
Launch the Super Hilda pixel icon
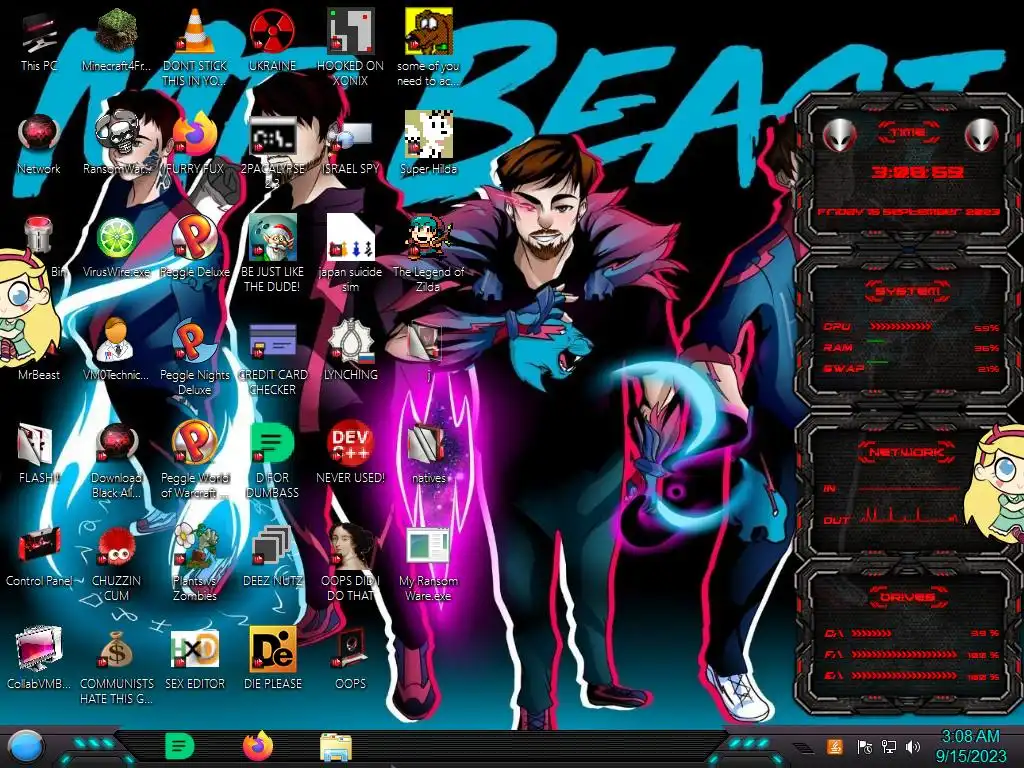[x=428, y=135]
